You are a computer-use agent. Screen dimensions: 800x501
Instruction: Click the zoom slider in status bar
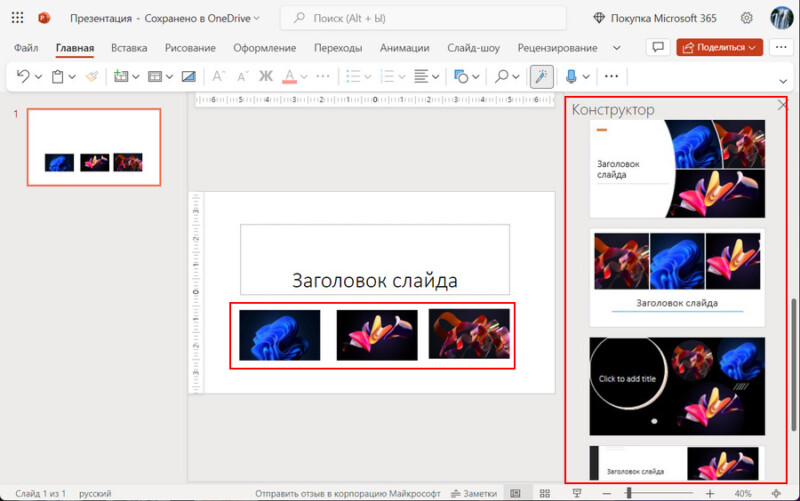(x=658, y=493)
